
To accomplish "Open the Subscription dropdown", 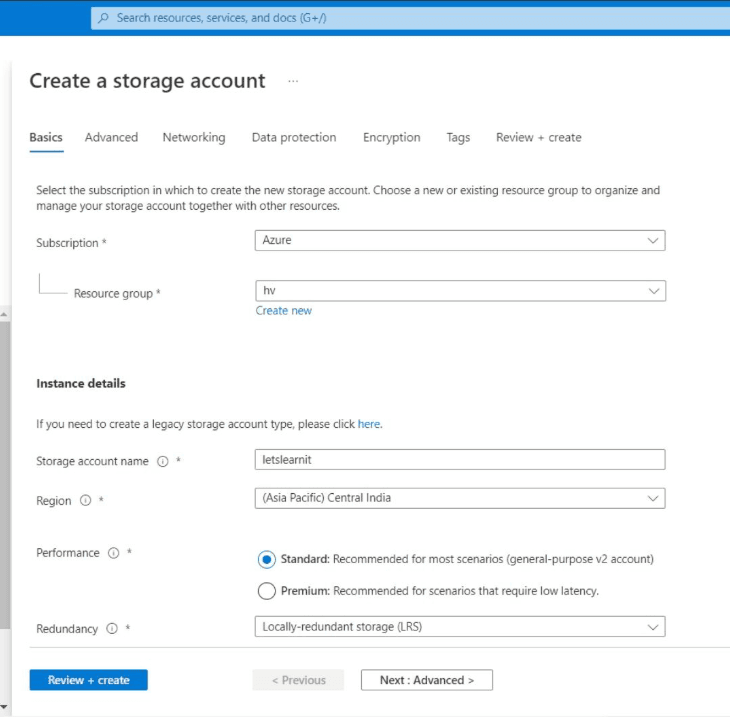I will click(460, 240).
